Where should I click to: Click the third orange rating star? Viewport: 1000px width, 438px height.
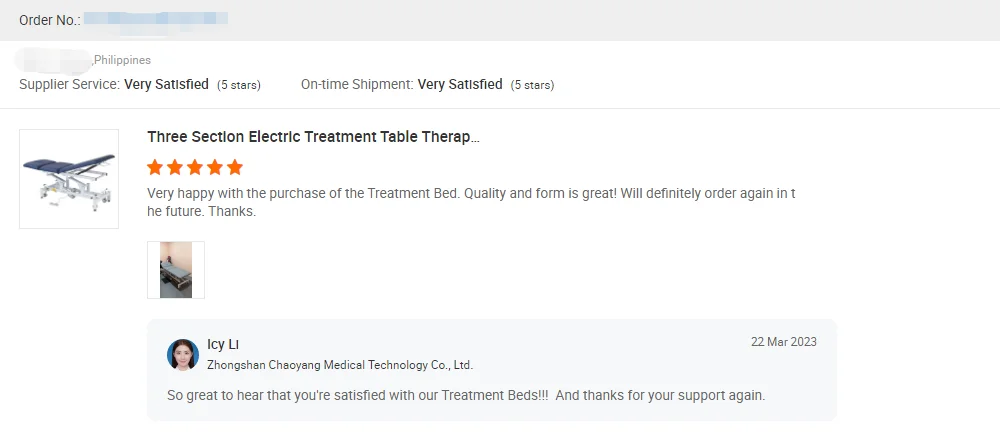pyautogui.click(x=195, y=167)
